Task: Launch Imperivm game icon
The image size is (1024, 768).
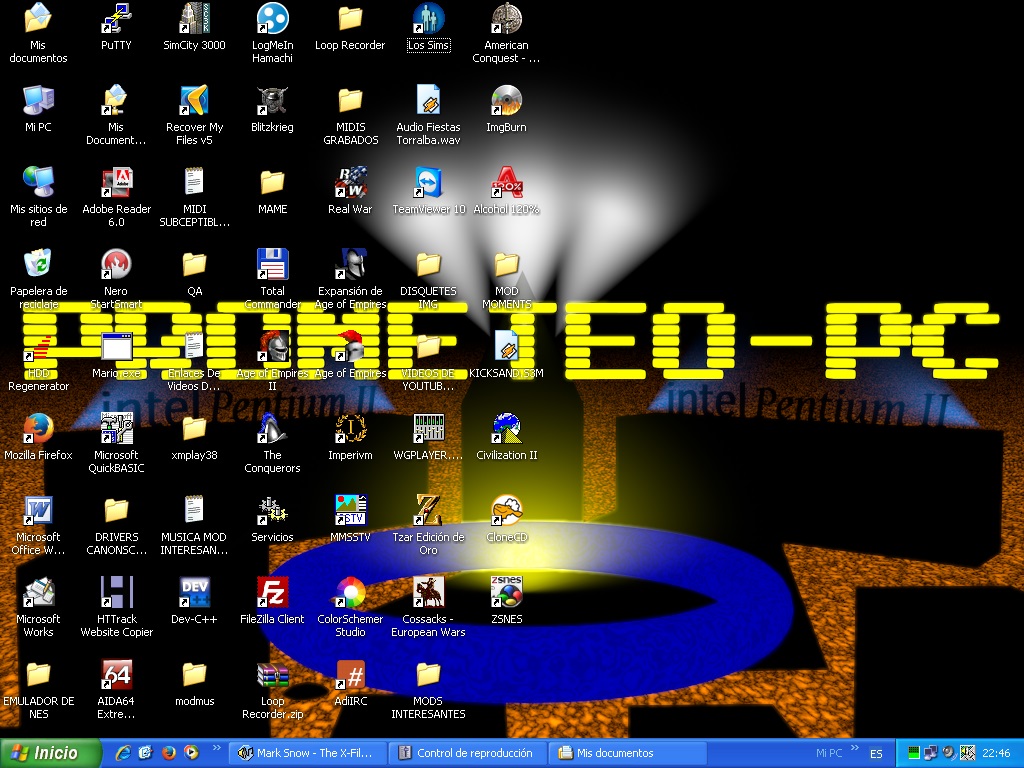Action: point(350,438)
